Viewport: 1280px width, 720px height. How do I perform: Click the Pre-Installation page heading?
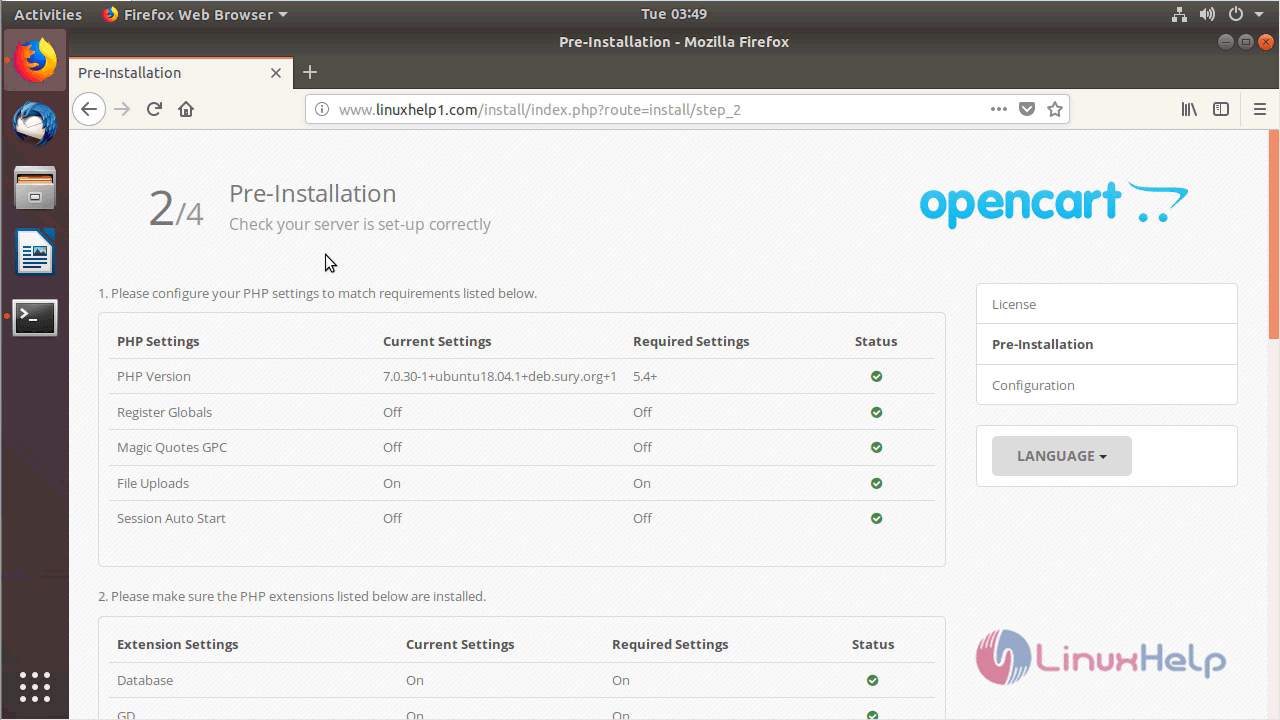point(313,193)
